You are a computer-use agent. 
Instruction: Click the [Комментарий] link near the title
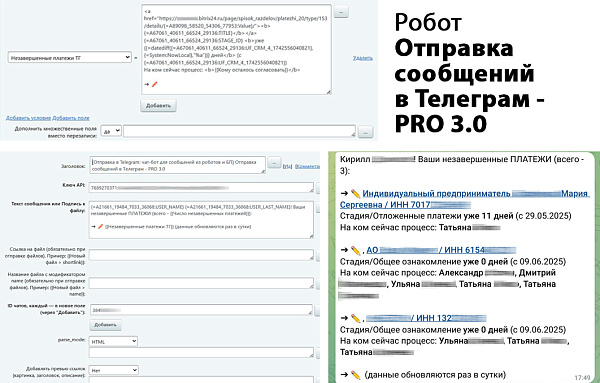307,166
